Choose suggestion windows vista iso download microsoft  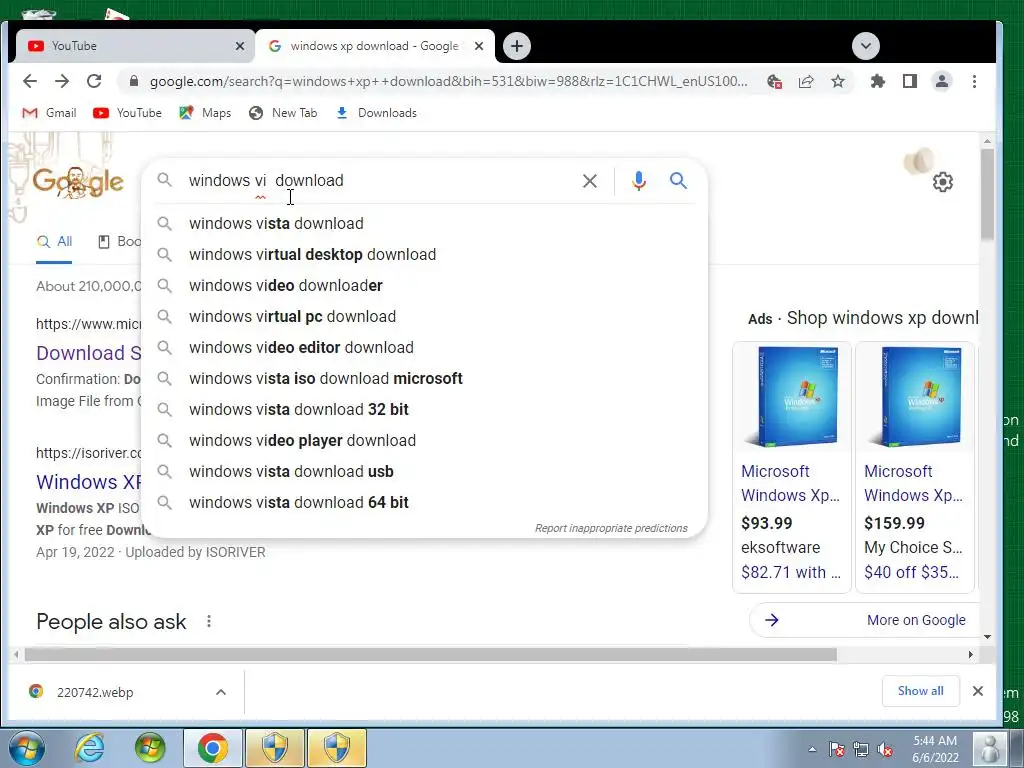tap(424, 379)
